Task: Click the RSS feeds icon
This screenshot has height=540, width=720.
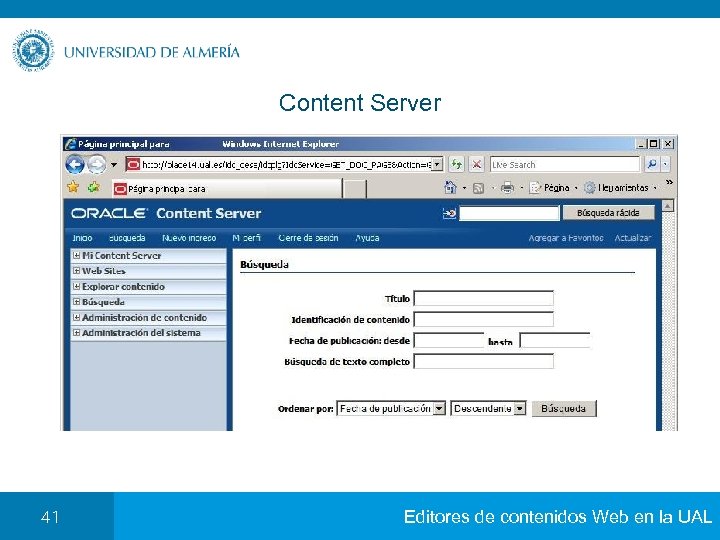Action: pyautogui.click(x=478, y=188)
